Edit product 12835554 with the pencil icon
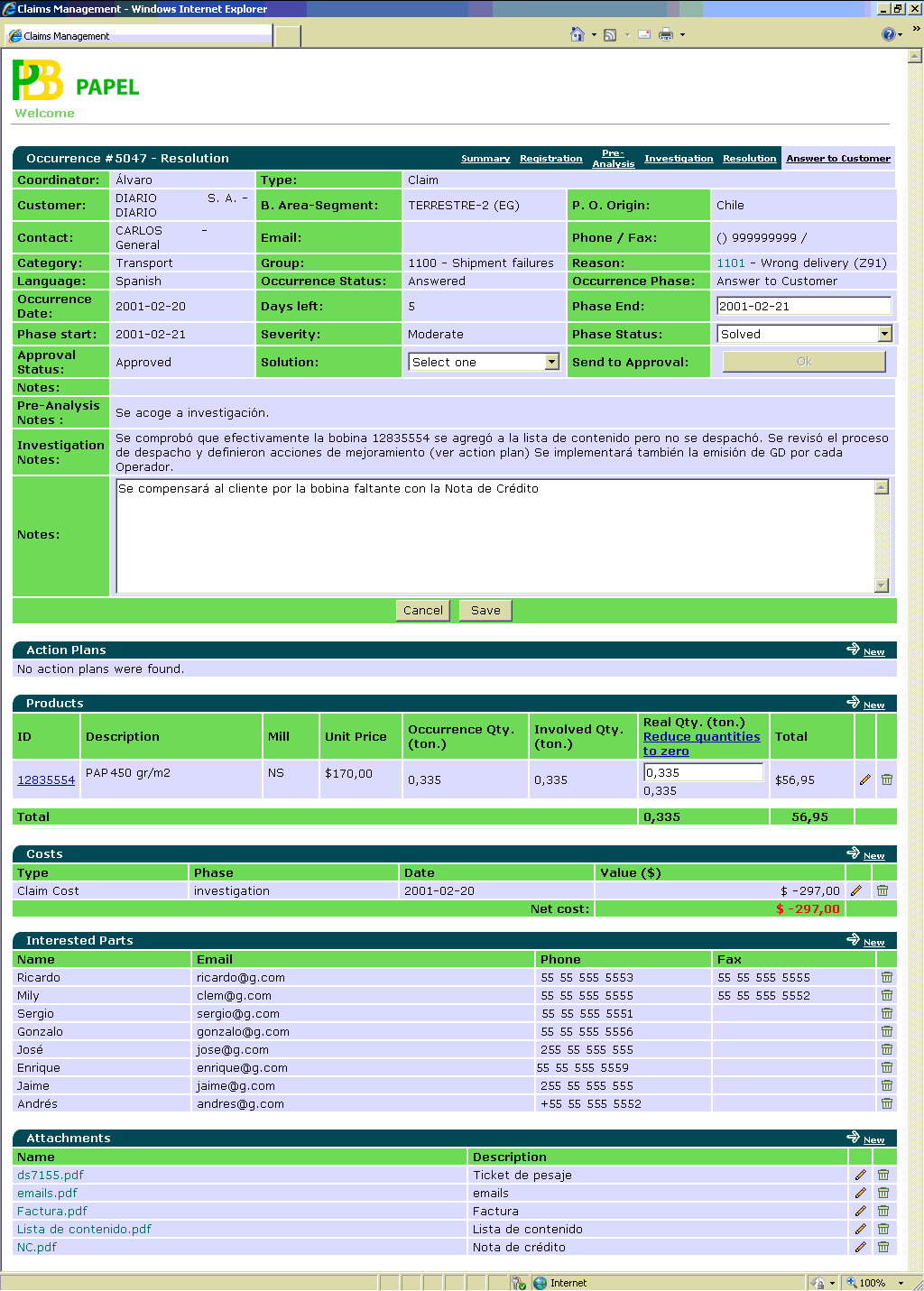Screen dimensions: 924x1291 [x=865, y=779]
